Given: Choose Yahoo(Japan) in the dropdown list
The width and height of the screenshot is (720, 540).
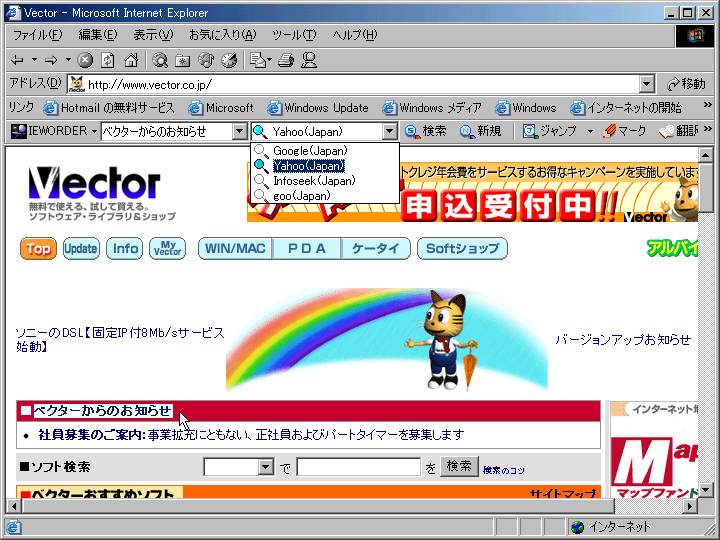Looking at the screenshot, I should pos(325,166).
